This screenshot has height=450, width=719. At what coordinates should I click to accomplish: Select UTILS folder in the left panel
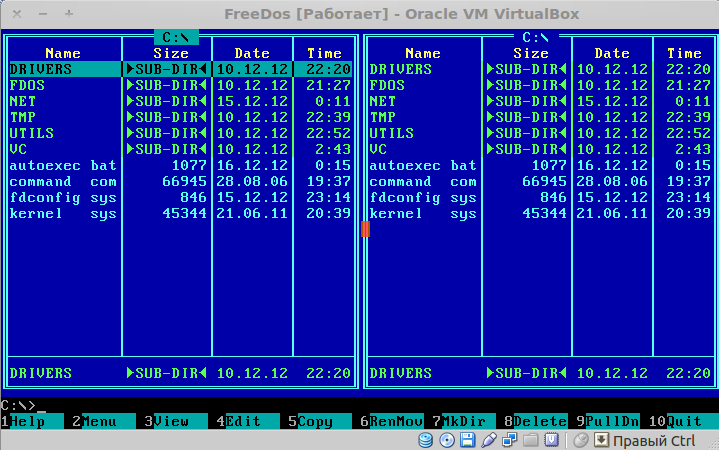(x=181, y=133)
